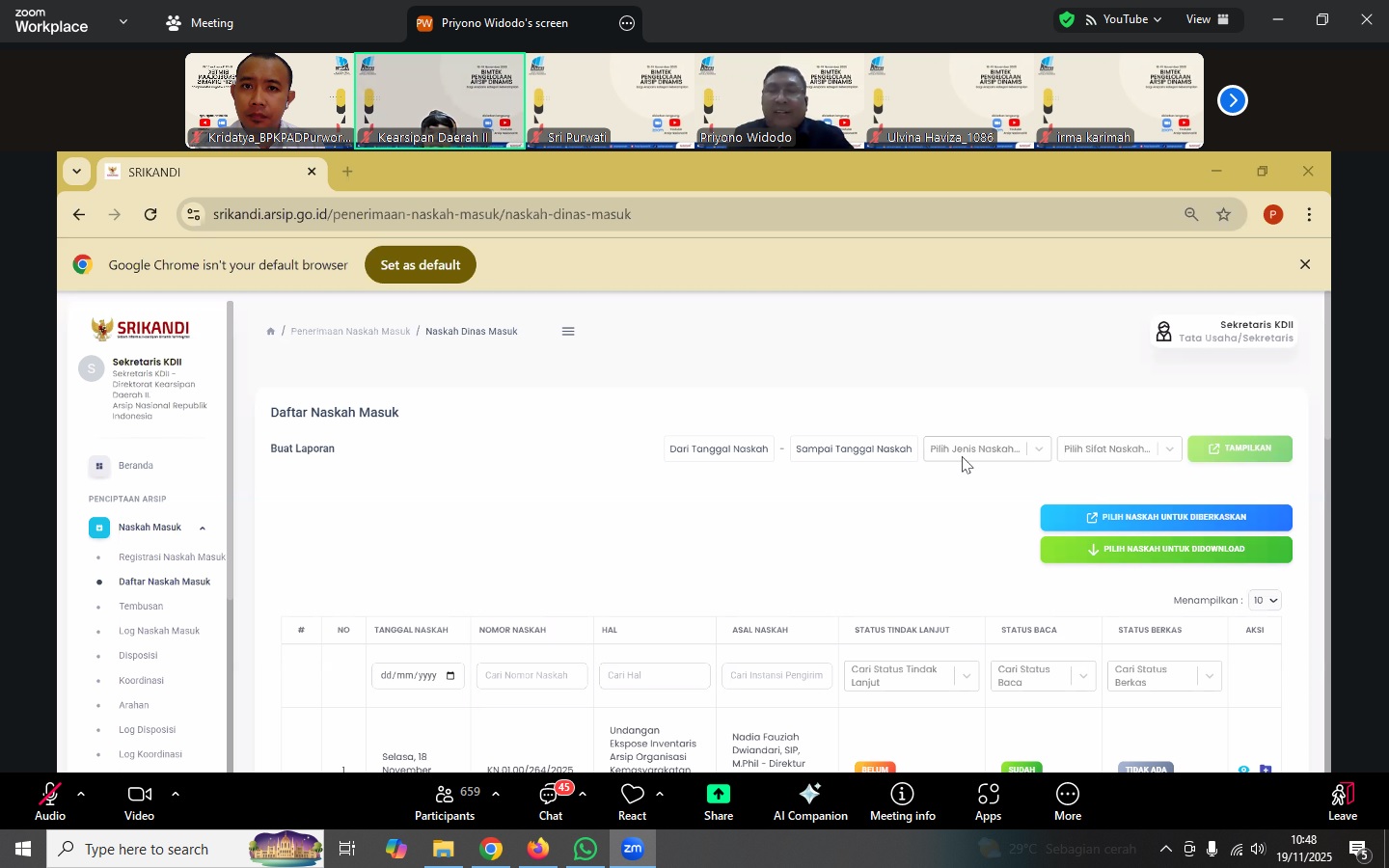Click Pilih Naskah Untuk Didownload button

1166,550
